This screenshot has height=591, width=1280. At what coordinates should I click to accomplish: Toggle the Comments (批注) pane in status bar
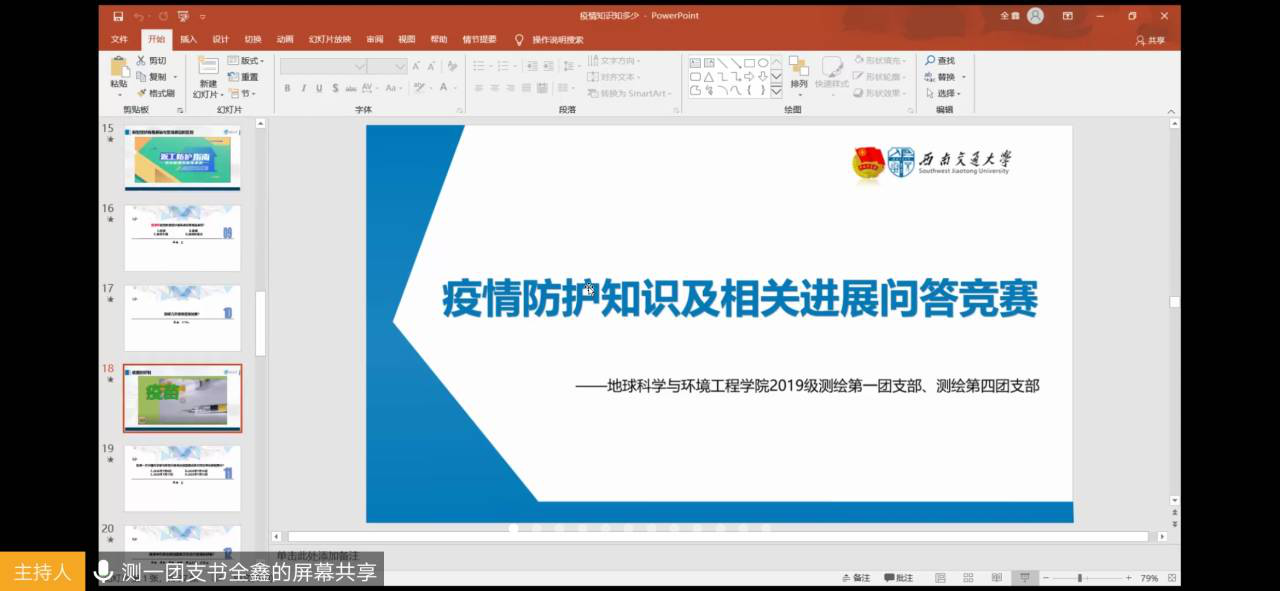point(898,578)
